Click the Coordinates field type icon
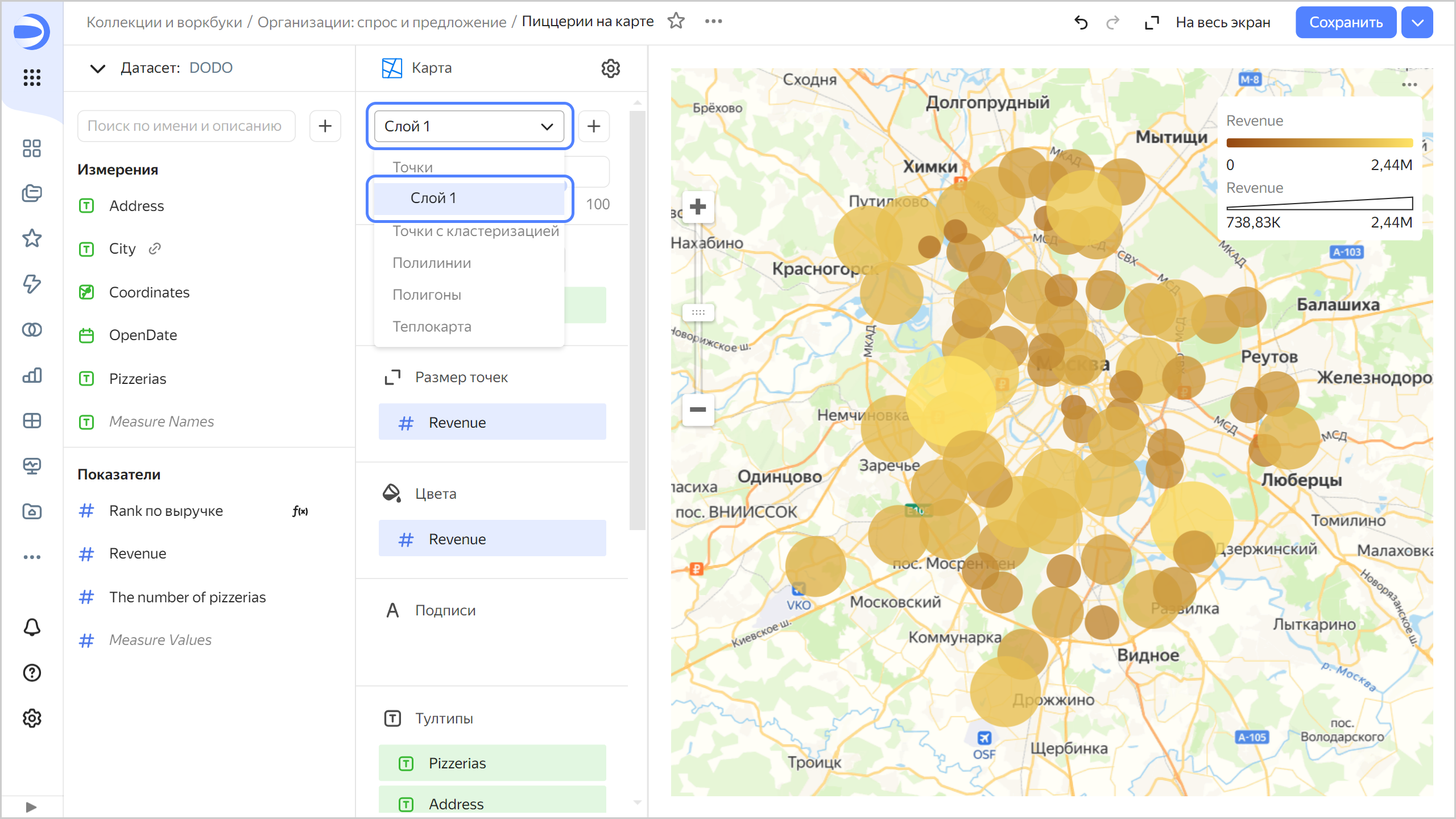Screen dimensions: 1456x819 coord(87,292)
